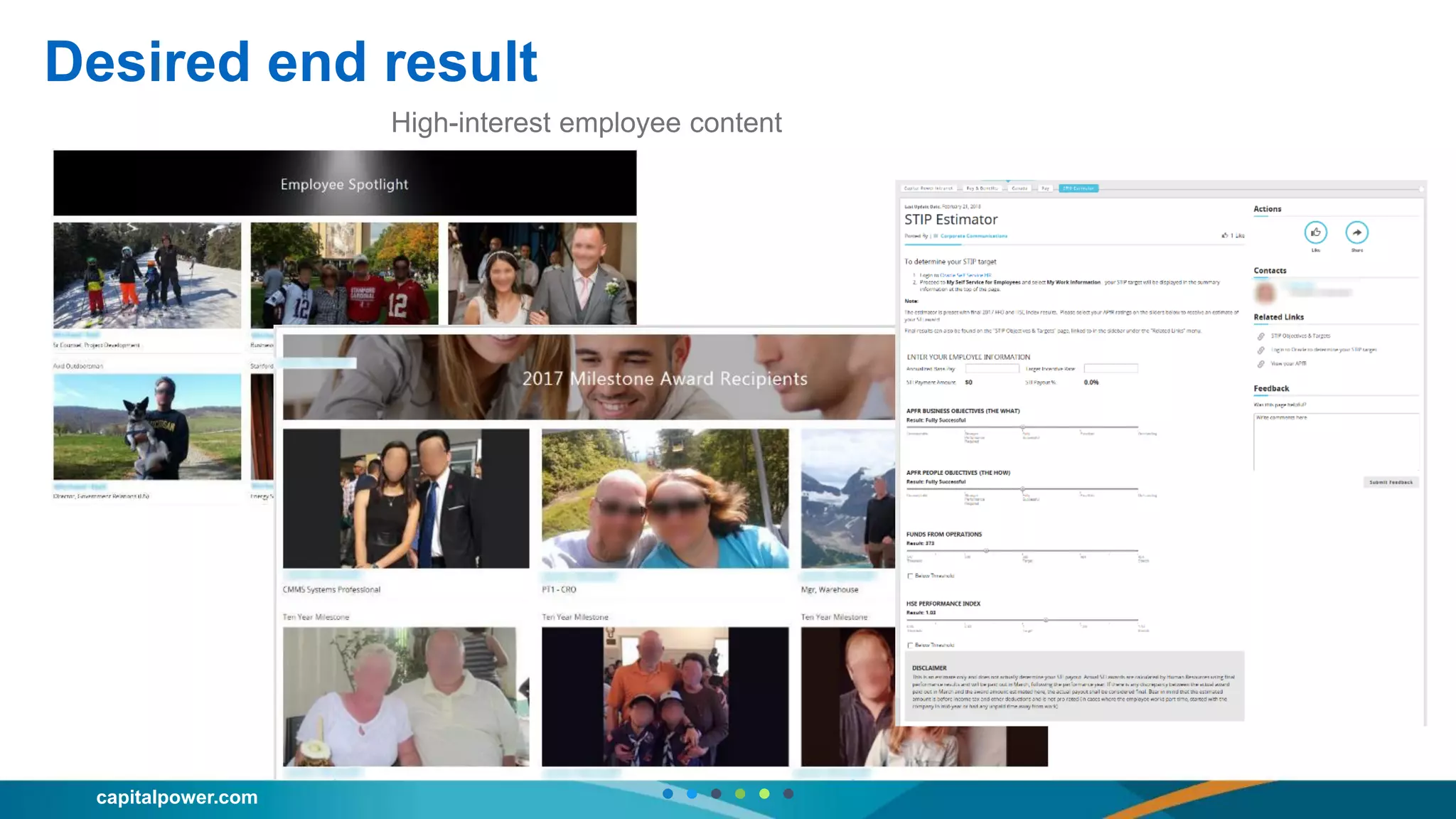Click 'Ten Year Milestone' under Mgr, Warehouse

click(834, 617)
